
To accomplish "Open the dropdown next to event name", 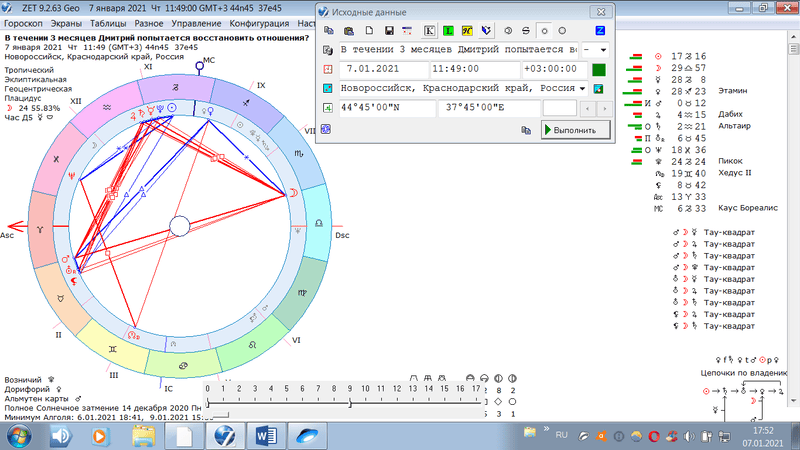I will point(603,49).
